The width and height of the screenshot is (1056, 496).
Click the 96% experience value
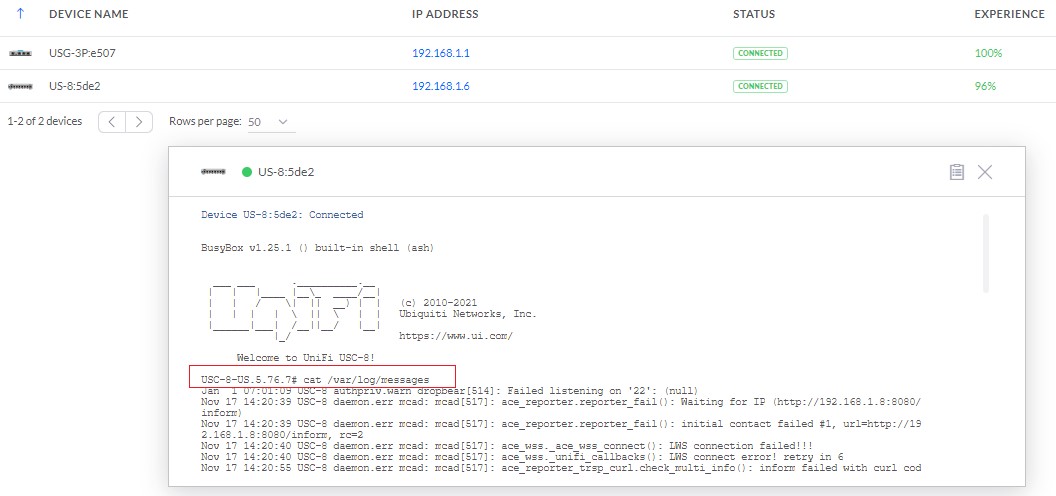(x=985, y=86)
